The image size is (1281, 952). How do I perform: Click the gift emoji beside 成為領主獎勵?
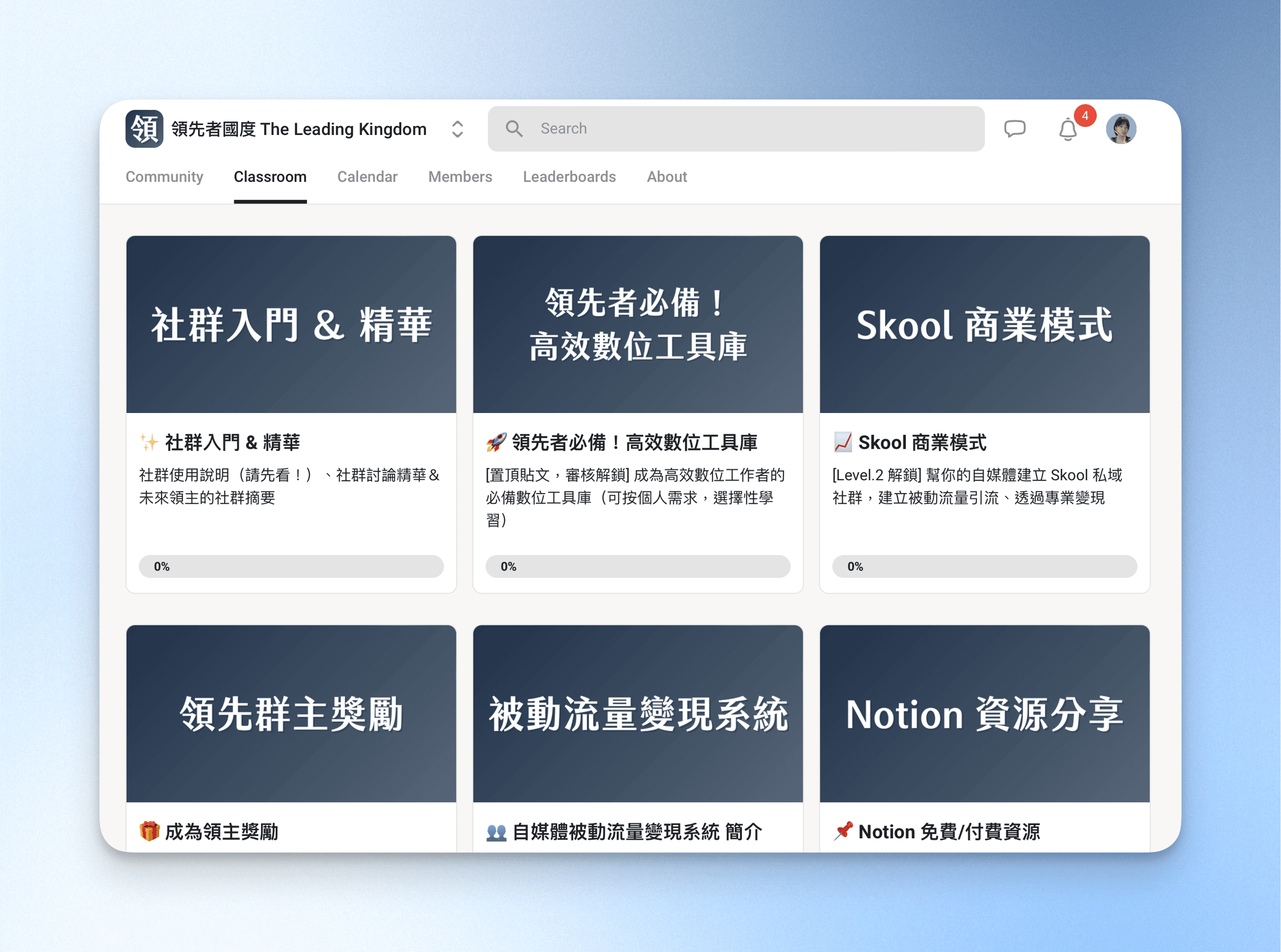149,831
